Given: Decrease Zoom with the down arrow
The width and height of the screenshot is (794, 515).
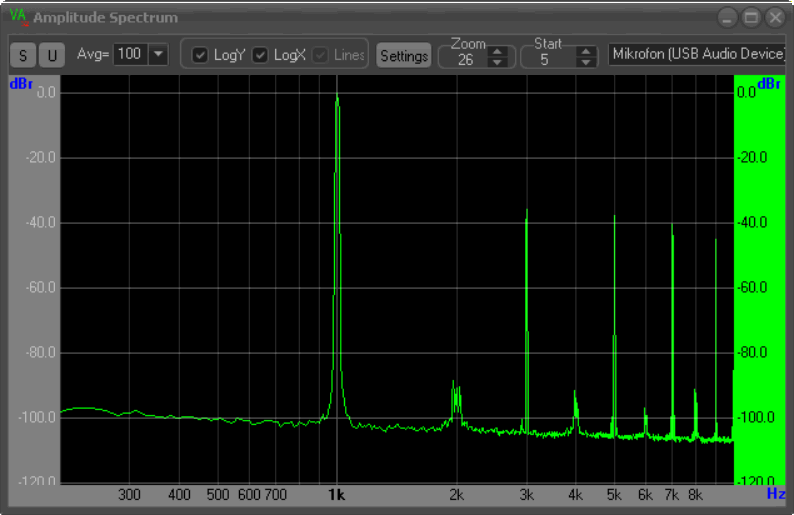Looking at the screenshot, I should coord(497,62).
